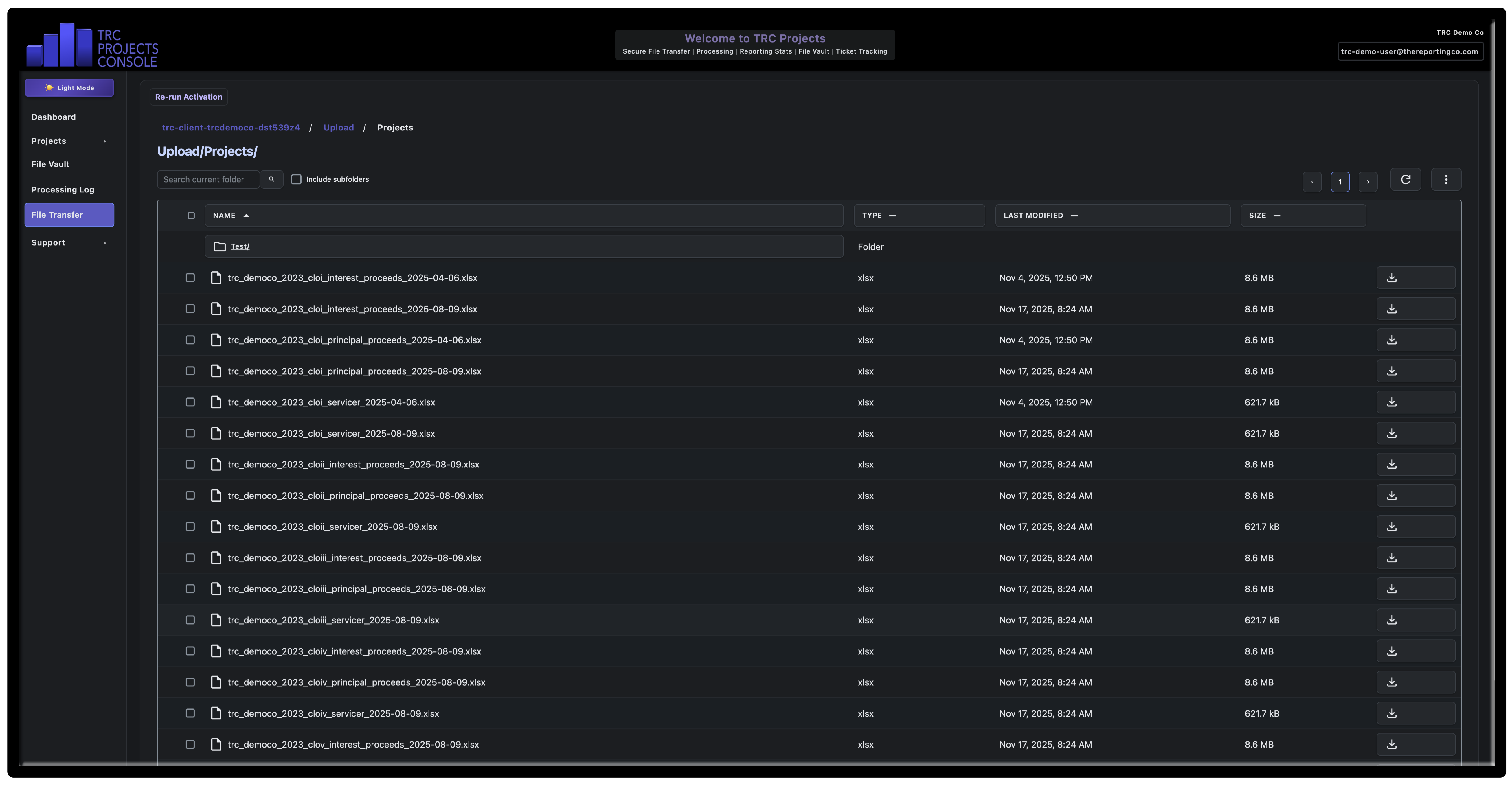This screenshot has width=1512, height=786.
Task: Open the File Vault section
Action: 50,164
